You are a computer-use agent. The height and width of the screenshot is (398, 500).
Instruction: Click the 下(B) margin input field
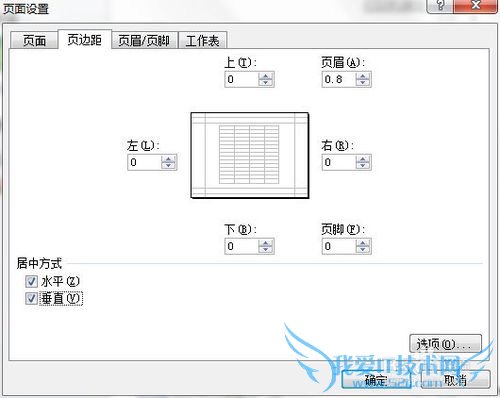[242, 246]
